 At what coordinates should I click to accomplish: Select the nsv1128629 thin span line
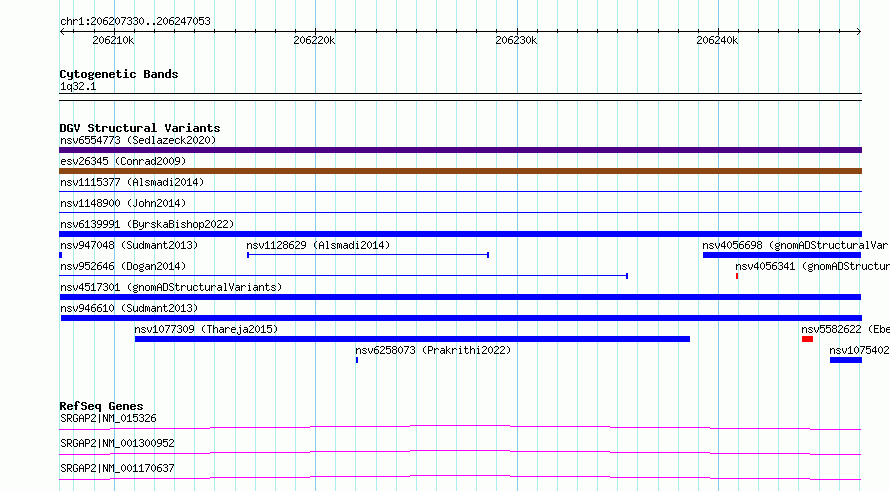click(368, 255)
